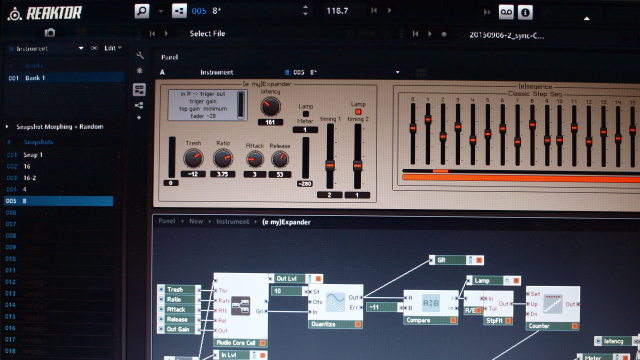
Task: Click the small plus icon in the side strip
Action: [139, 118]
